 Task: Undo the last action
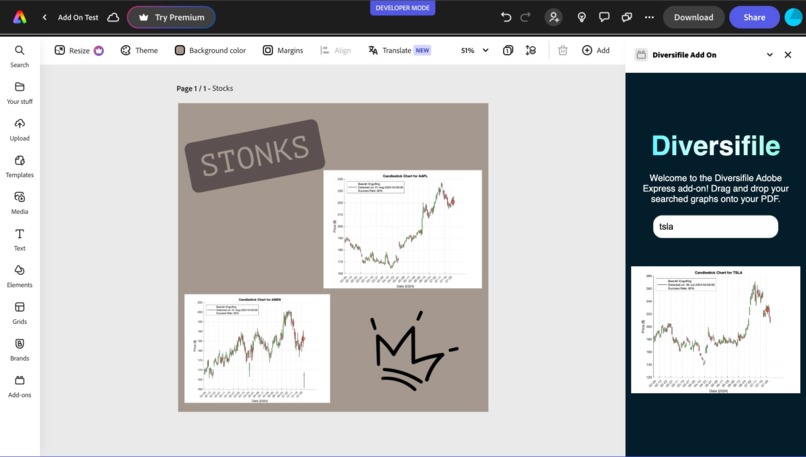pyautogui.click(x=506, y=17)
